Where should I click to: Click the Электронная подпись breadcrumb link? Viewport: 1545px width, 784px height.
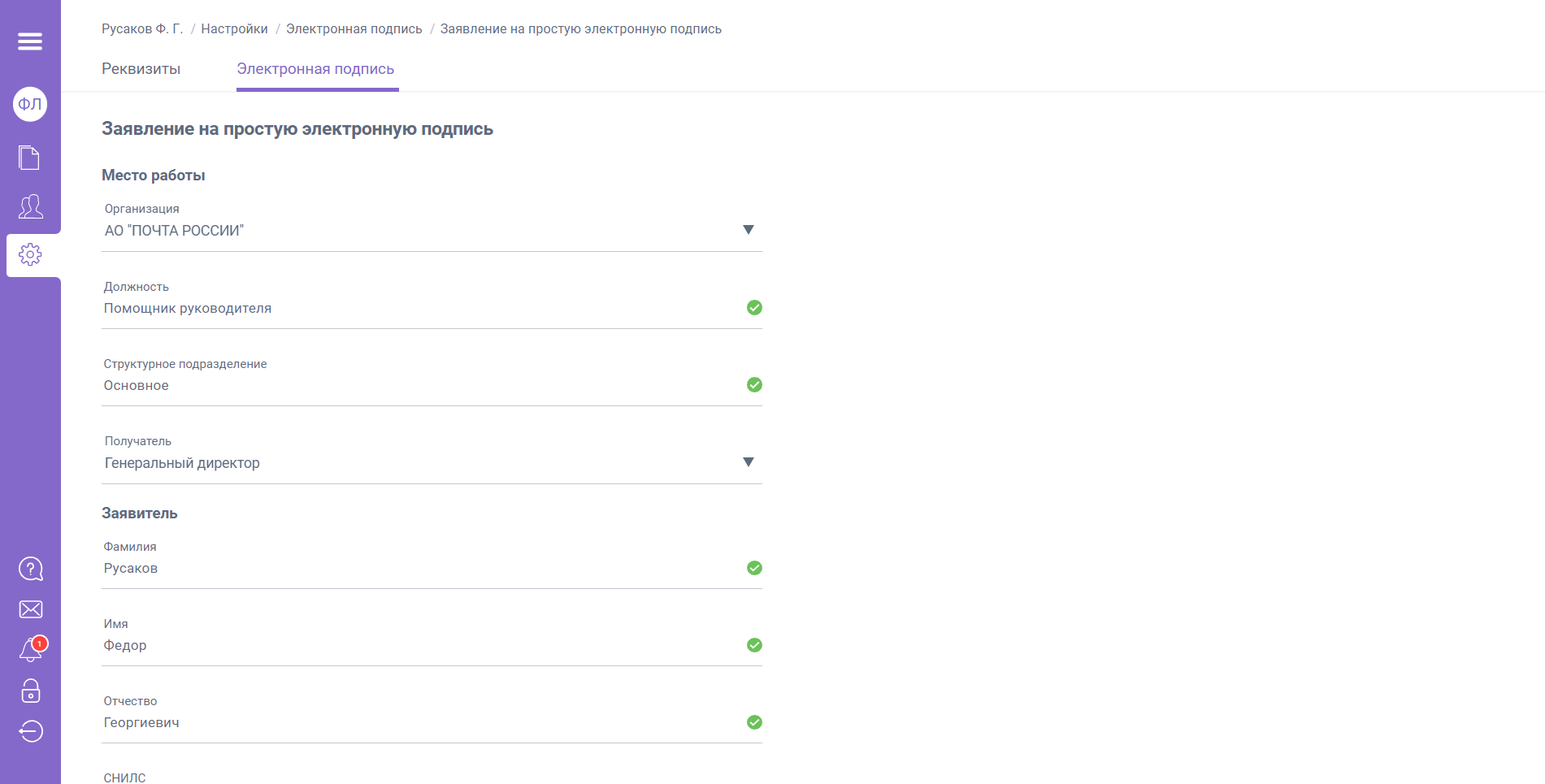coord(354,29)
